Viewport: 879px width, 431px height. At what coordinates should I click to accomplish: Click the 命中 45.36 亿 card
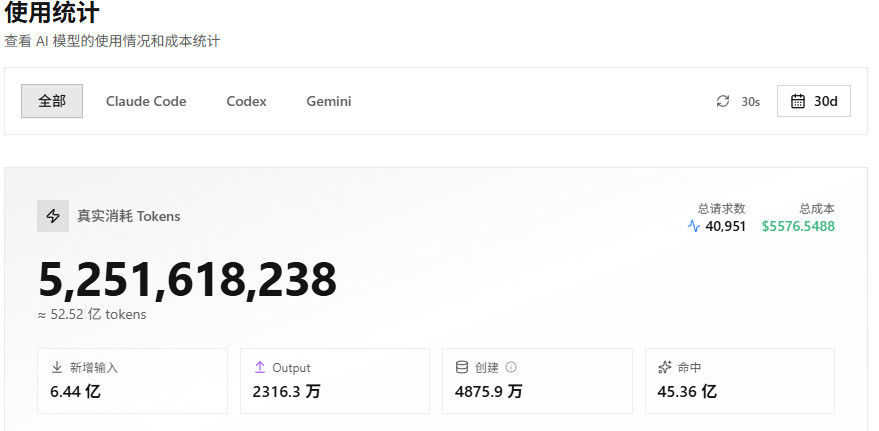pos(740,381)
